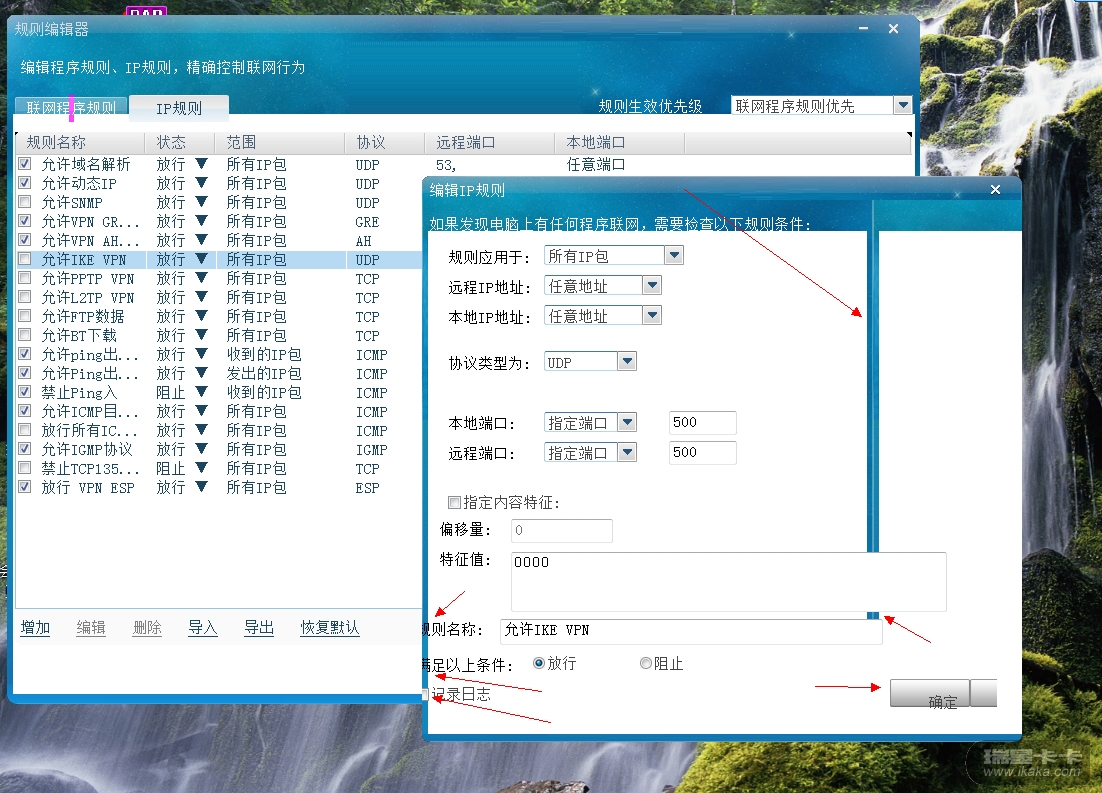
Task: Click the 编辑 link
Action: [91, 628]
